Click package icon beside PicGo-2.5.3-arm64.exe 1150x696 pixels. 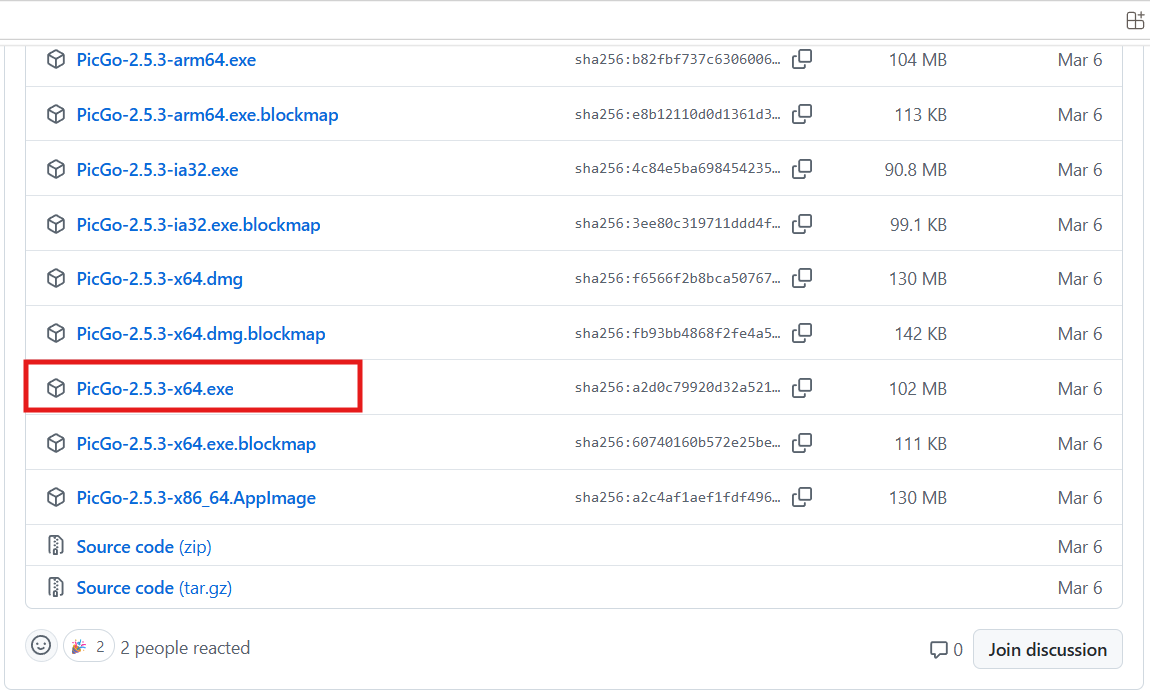[x=56, y=59]
